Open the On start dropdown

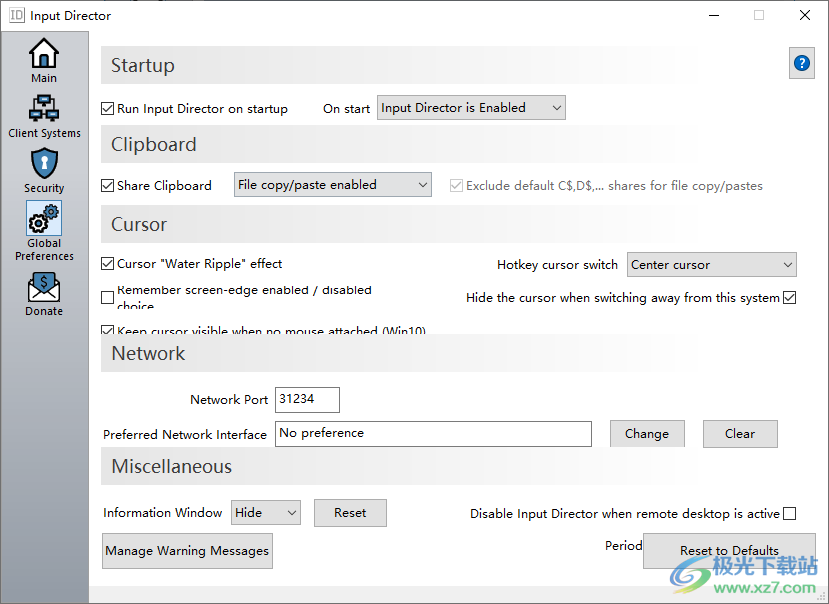[471, 108]
